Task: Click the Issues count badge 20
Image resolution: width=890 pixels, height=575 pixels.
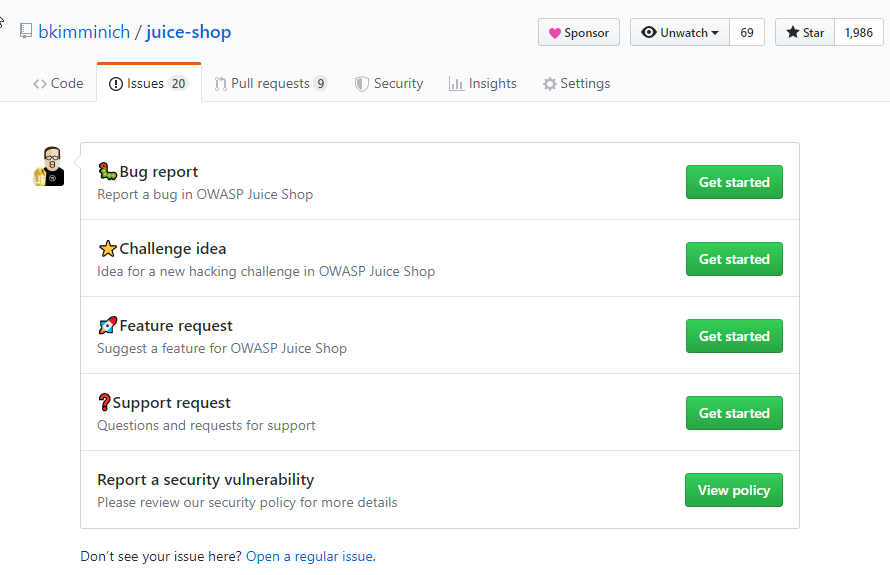Action: coord(178,83)
